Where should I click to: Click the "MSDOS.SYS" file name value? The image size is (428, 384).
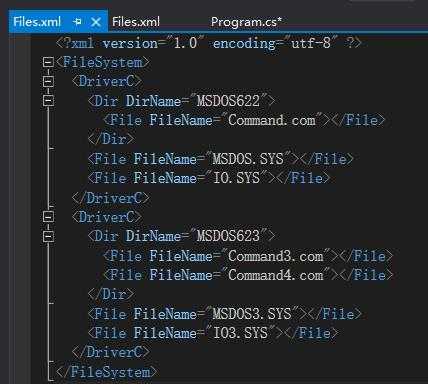(x=248, y=159)
